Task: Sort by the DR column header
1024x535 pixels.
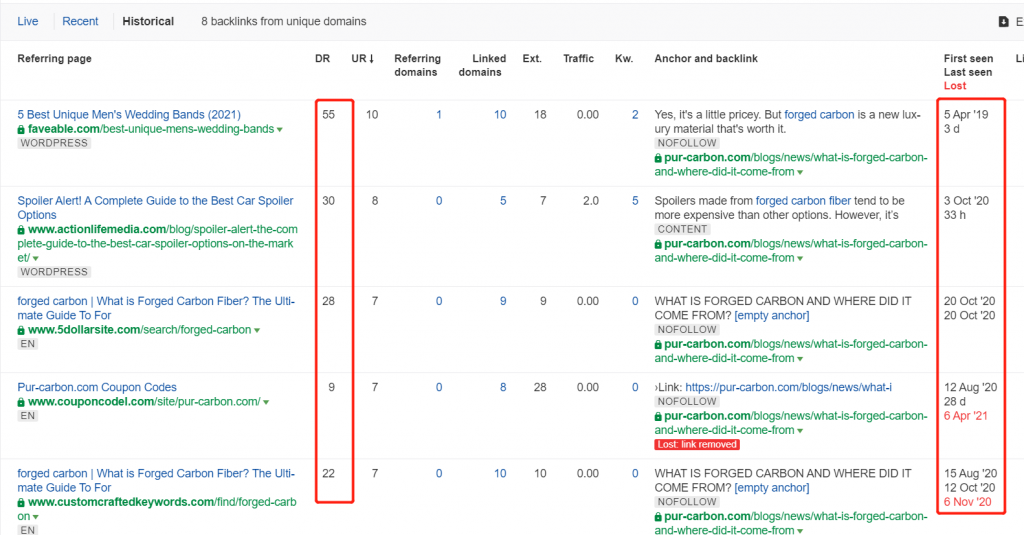Action: pyautogui.click(x=322, y=59)
